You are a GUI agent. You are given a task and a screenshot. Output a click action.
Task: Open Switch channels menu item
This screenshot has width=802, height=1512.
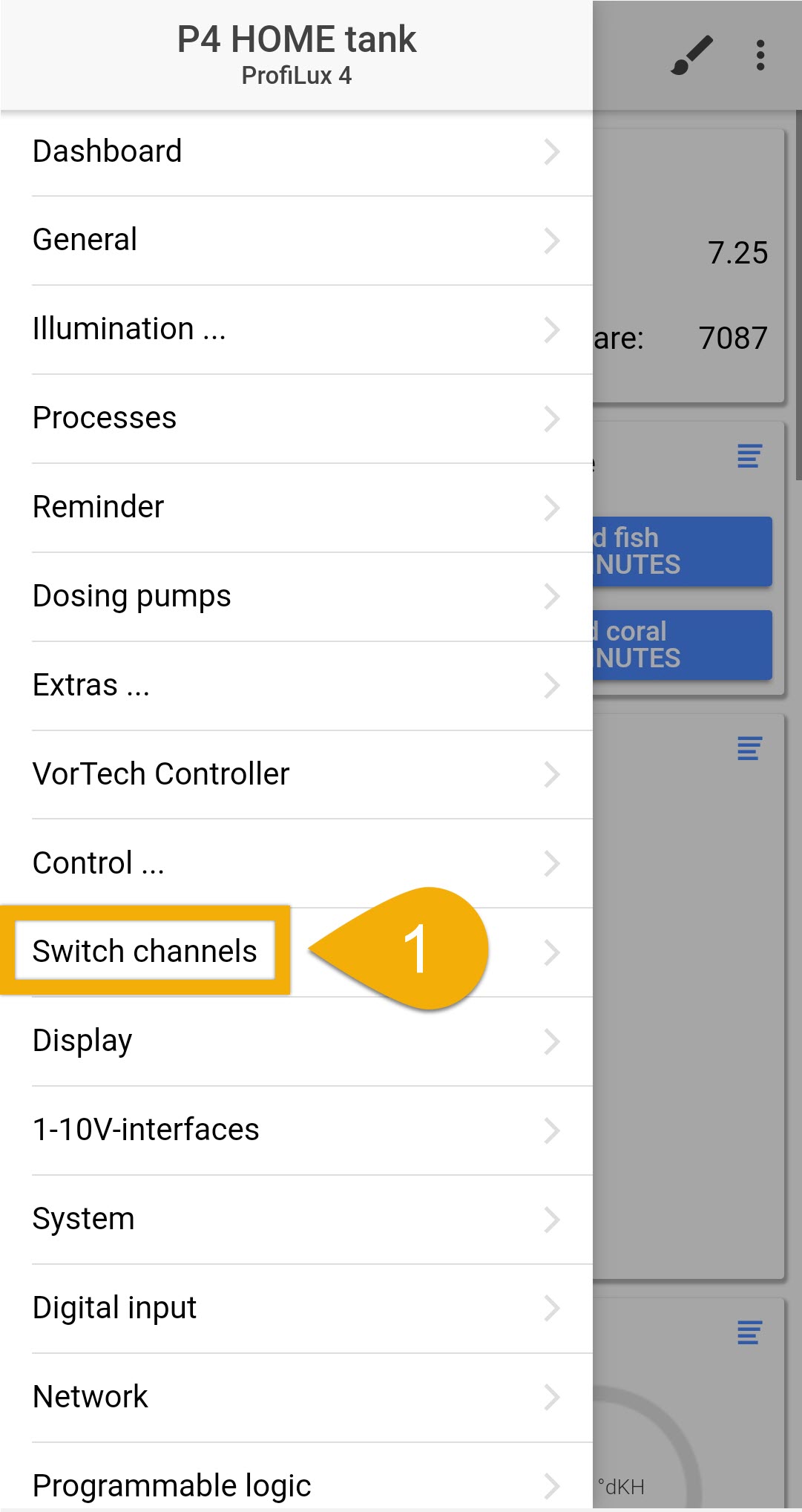(297, 952)
